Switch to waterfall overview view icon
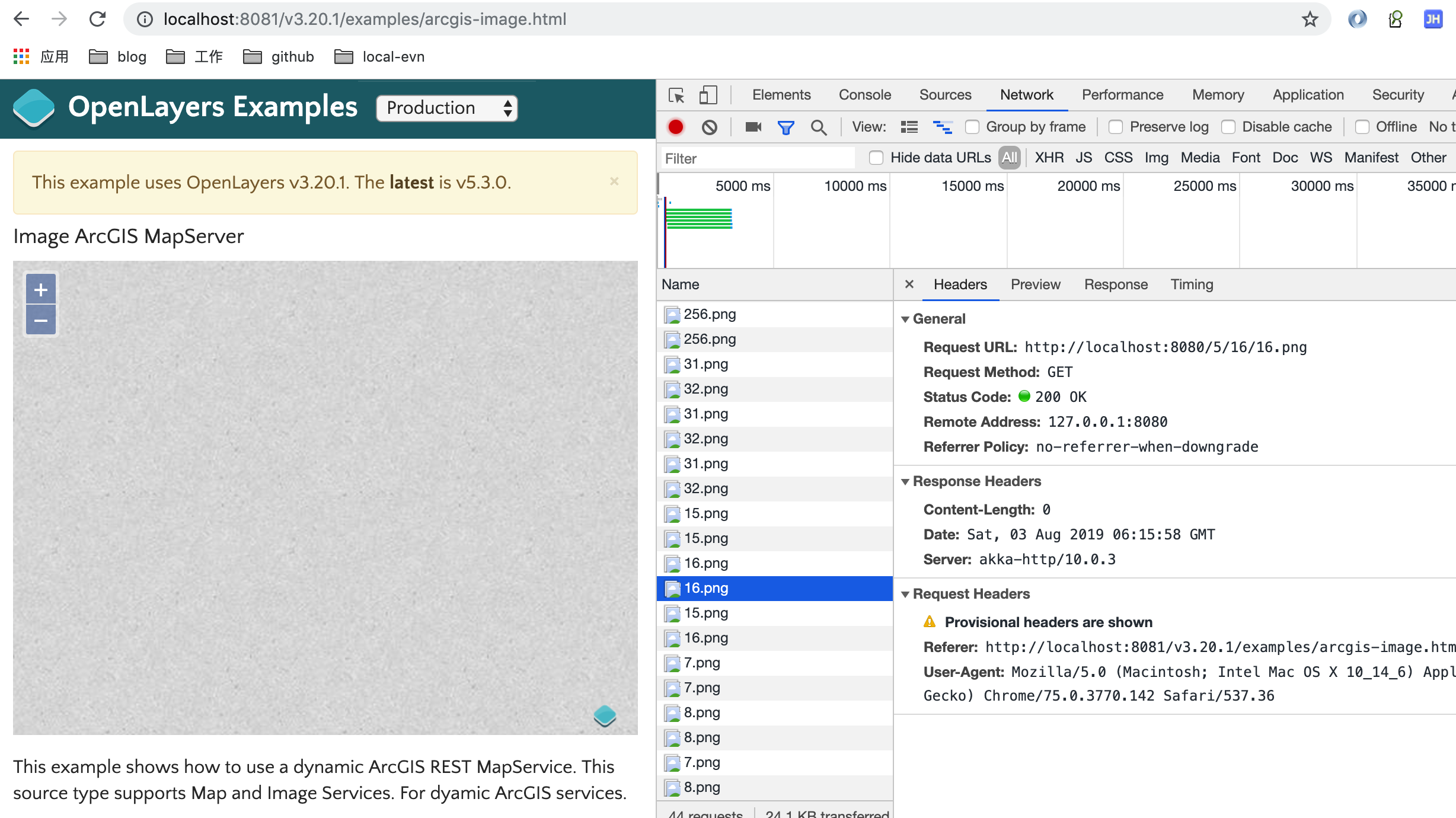This screenshot has width=1456, height=818. [x=942, y=127]
